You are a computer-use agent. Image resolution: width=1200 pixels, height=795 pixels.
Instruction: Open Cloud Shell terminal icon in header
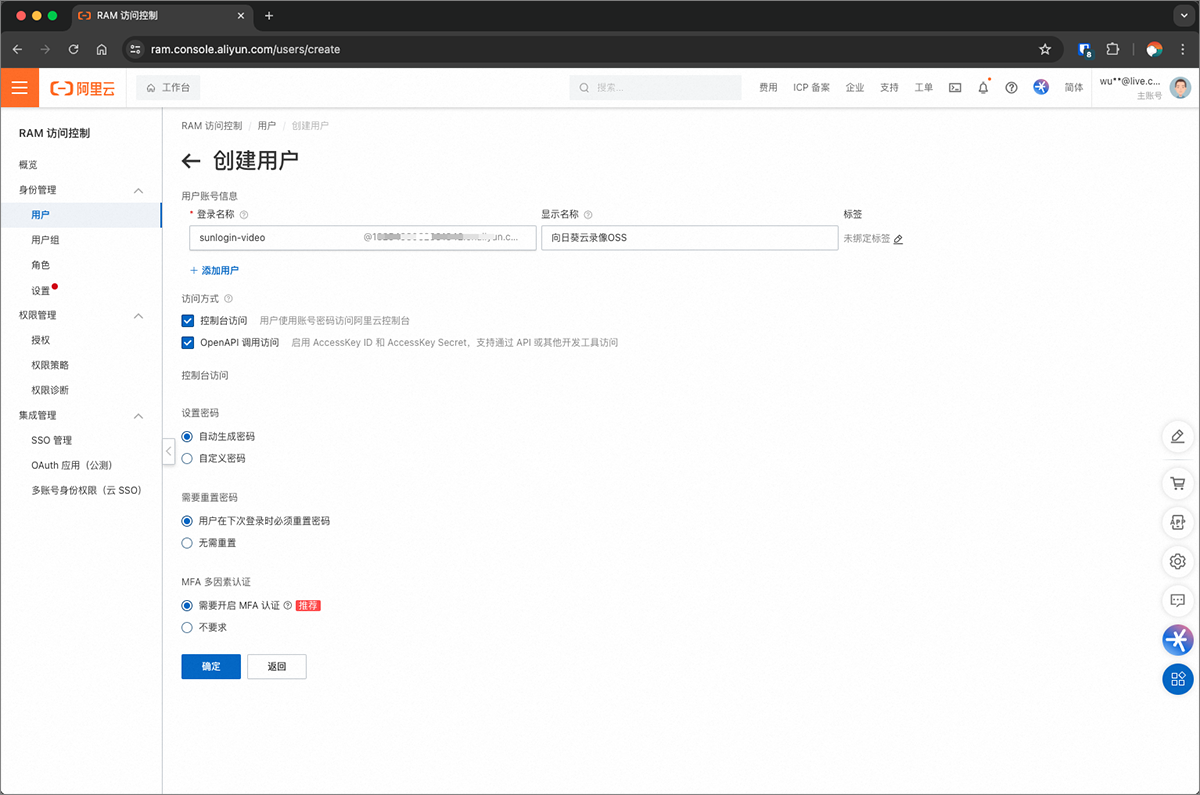pos(955,88)
